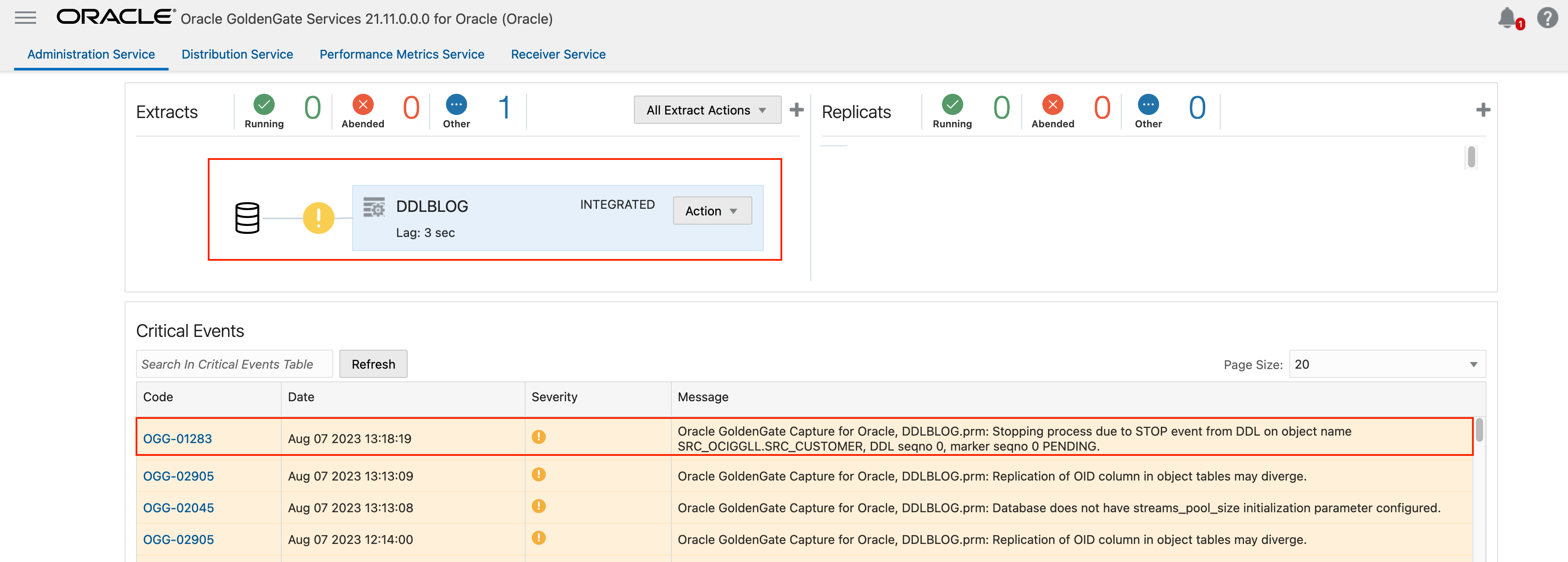Click the DDLBLOG extract process gear icon
Image resolution: width=1568 pixels, height=562 pixels.
[374, 207]
